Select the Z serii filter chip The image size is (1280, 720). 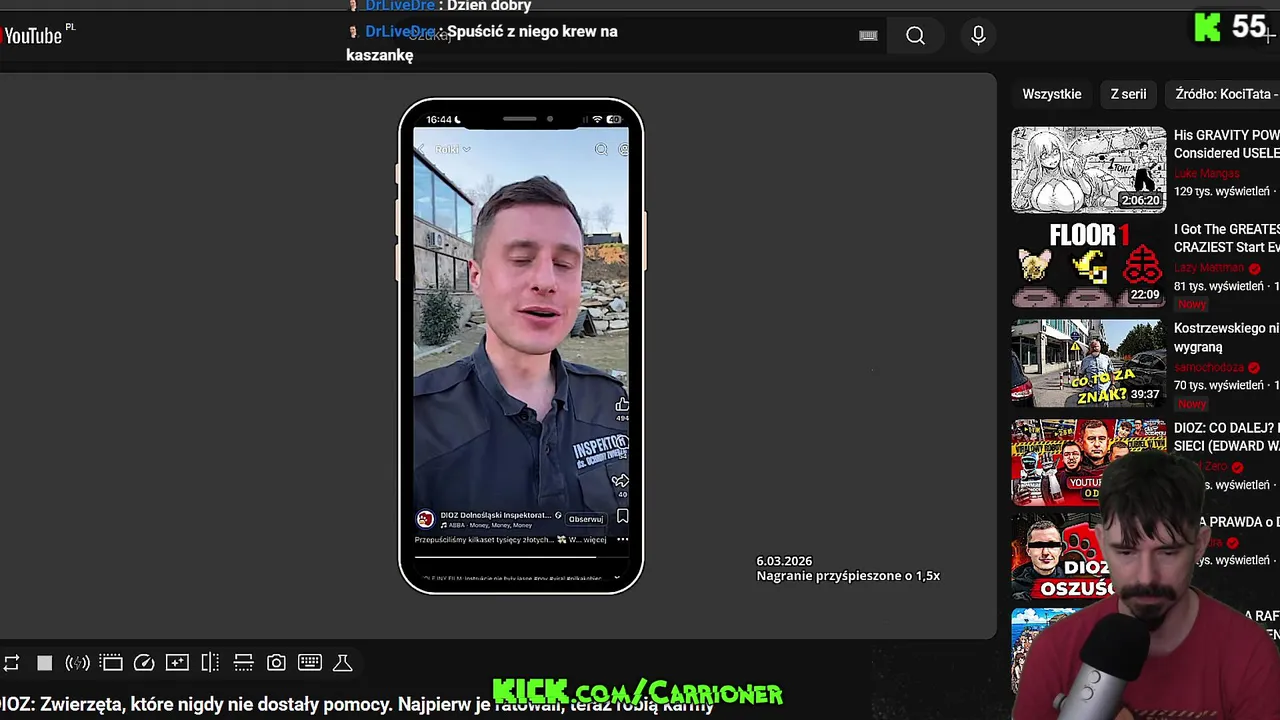point(1128,94)
